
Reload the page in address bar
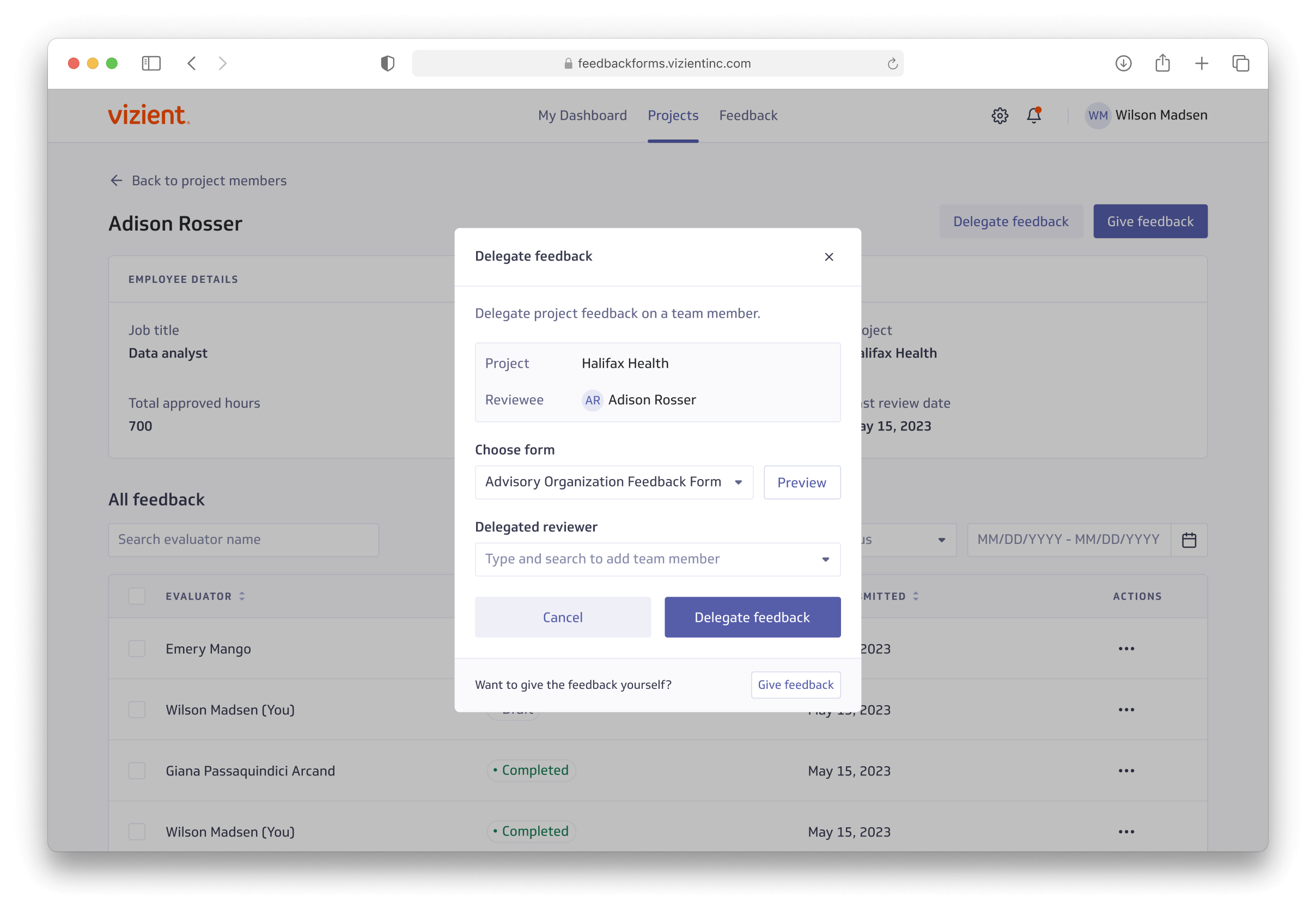[x=892, y=64]
